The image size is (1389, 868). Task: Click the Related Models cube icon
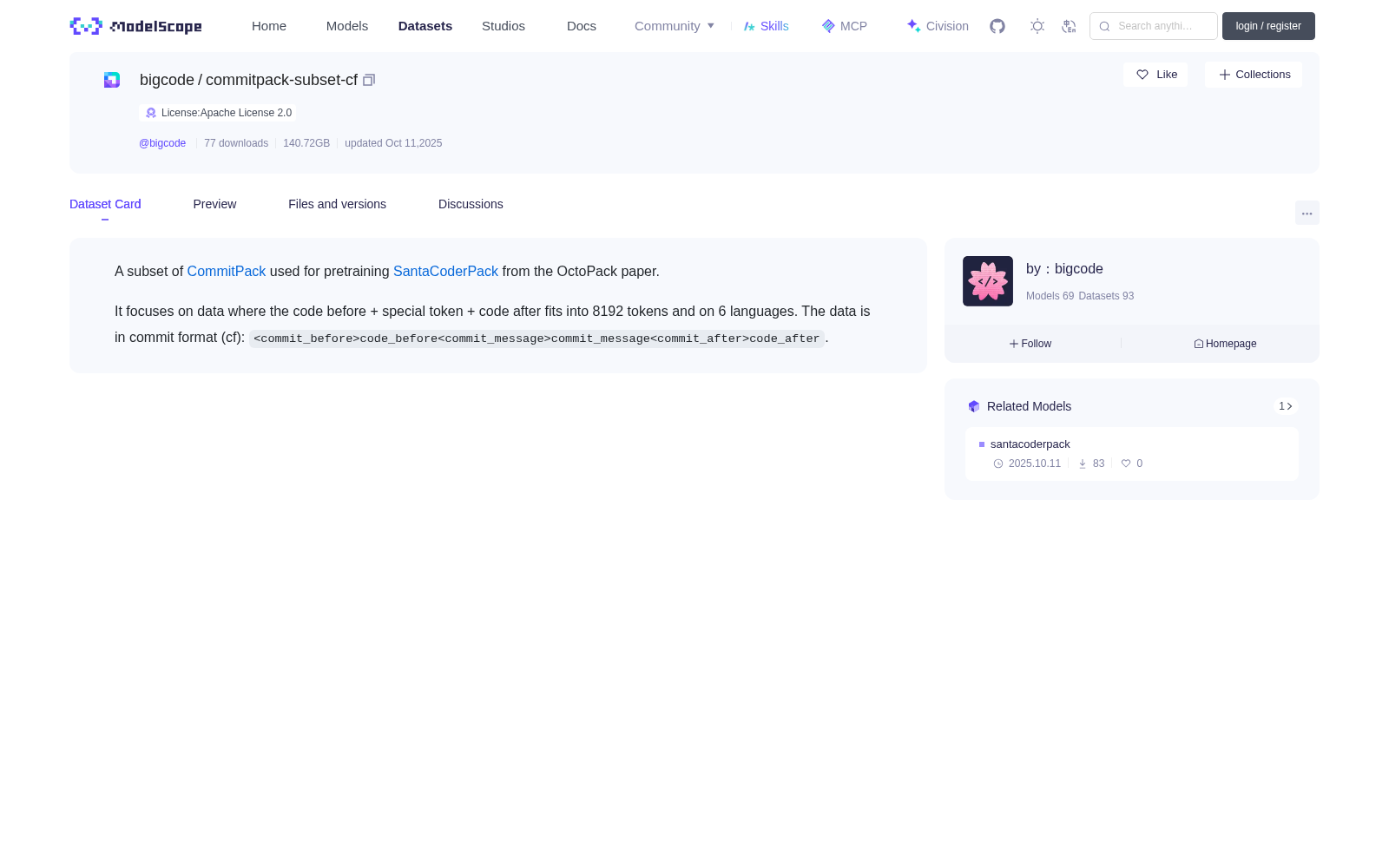coord(974,406)
